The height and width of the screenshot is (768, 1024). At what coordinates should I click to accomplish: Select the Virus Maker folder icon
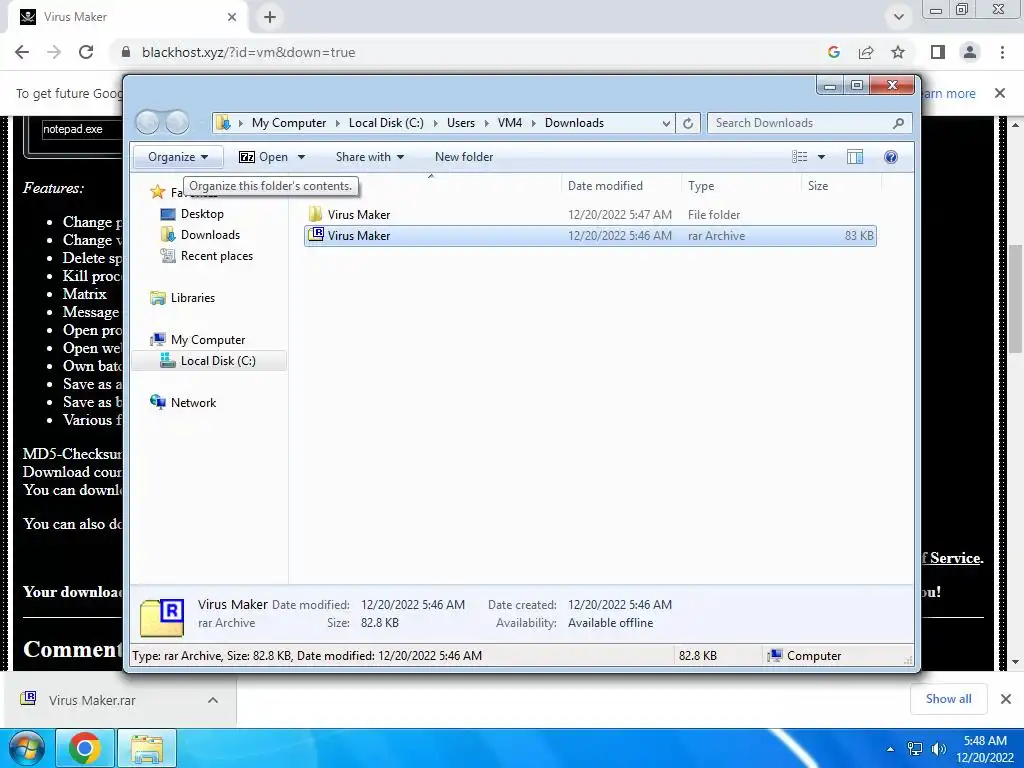(x=315, y=214)
